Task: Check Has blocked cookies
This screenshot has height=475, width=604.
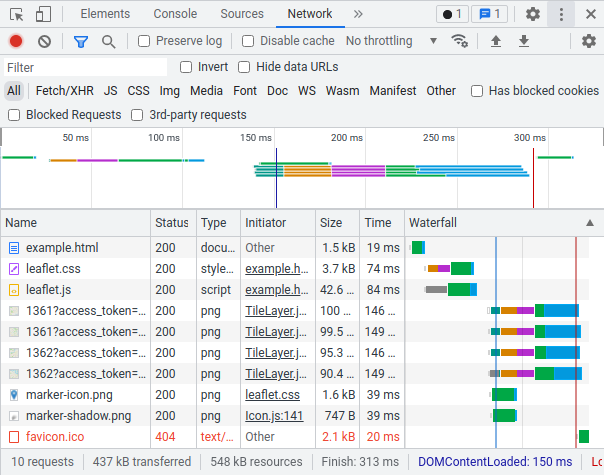Action: [476, 91]
